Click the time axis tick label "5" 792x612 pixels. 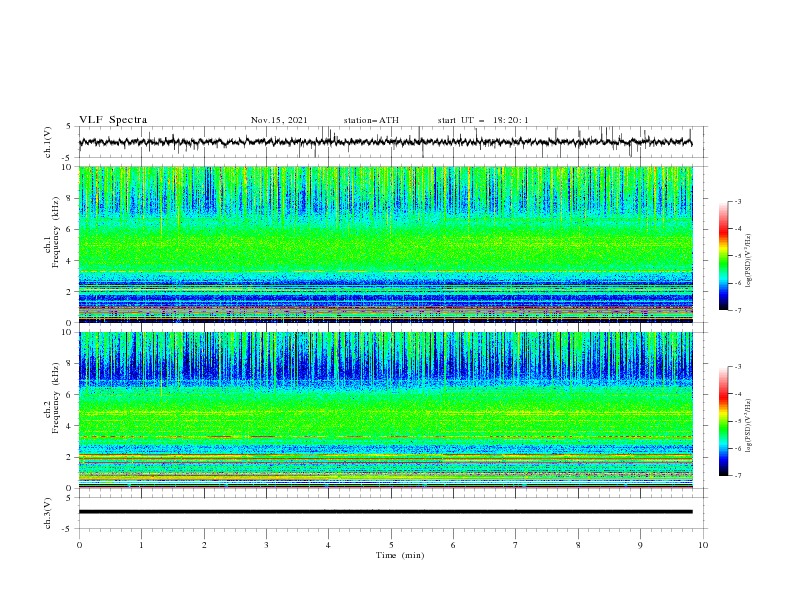coord(391,545)
